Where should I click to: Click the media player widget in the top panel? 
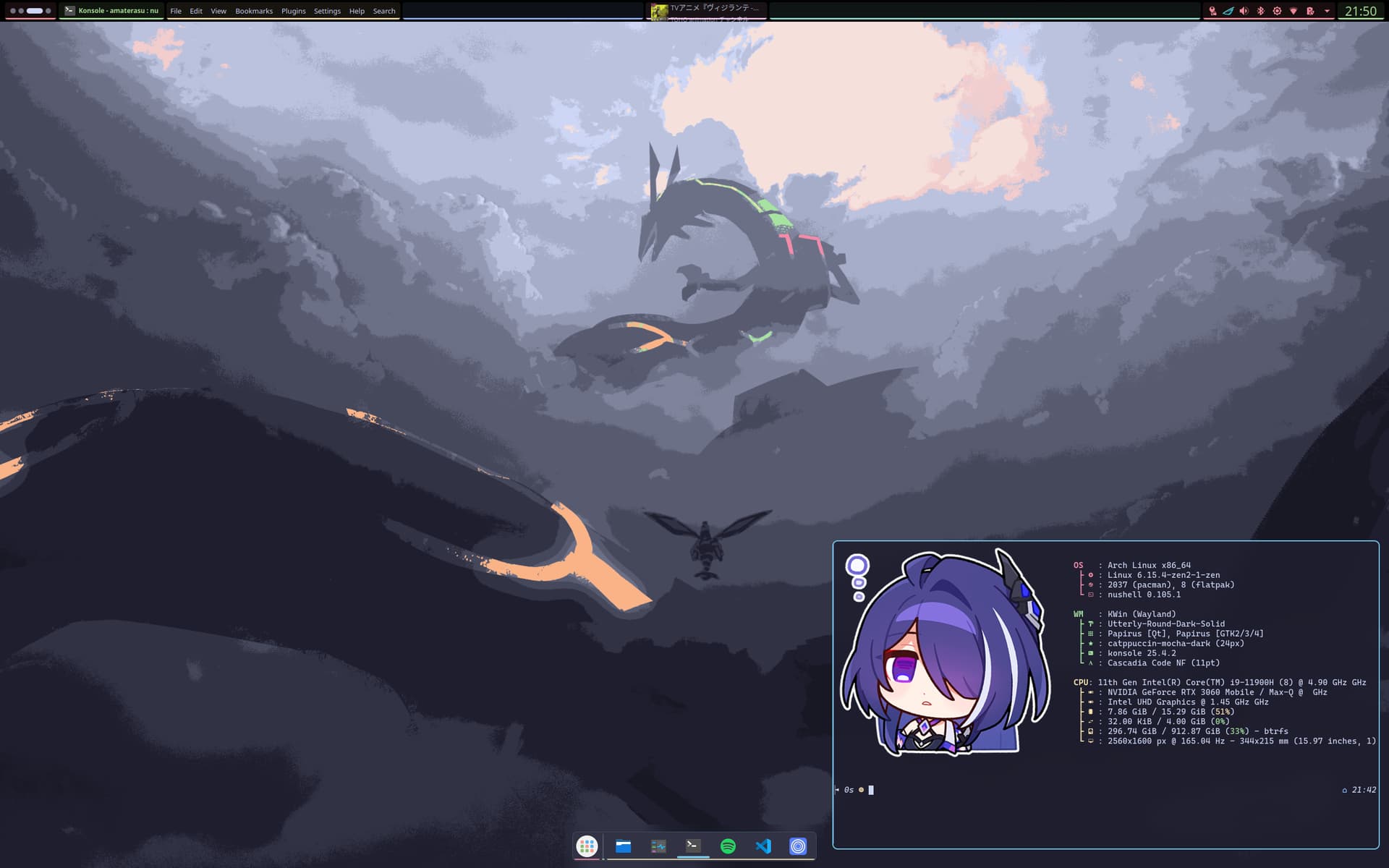[x=707, y=11]
